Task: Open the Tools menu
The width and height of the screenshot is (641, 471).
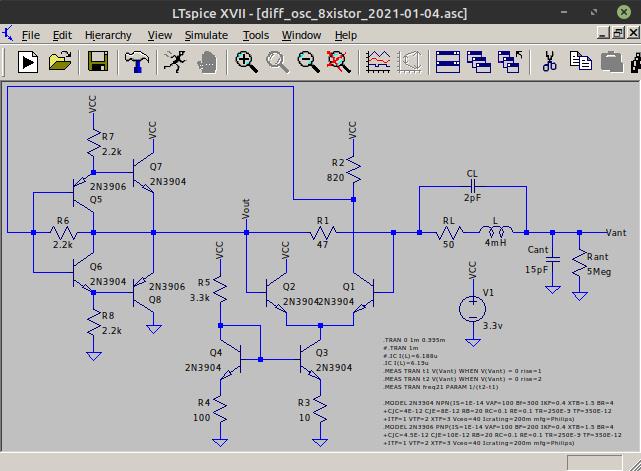Action: pyautogui.click(x=256, y=35)
